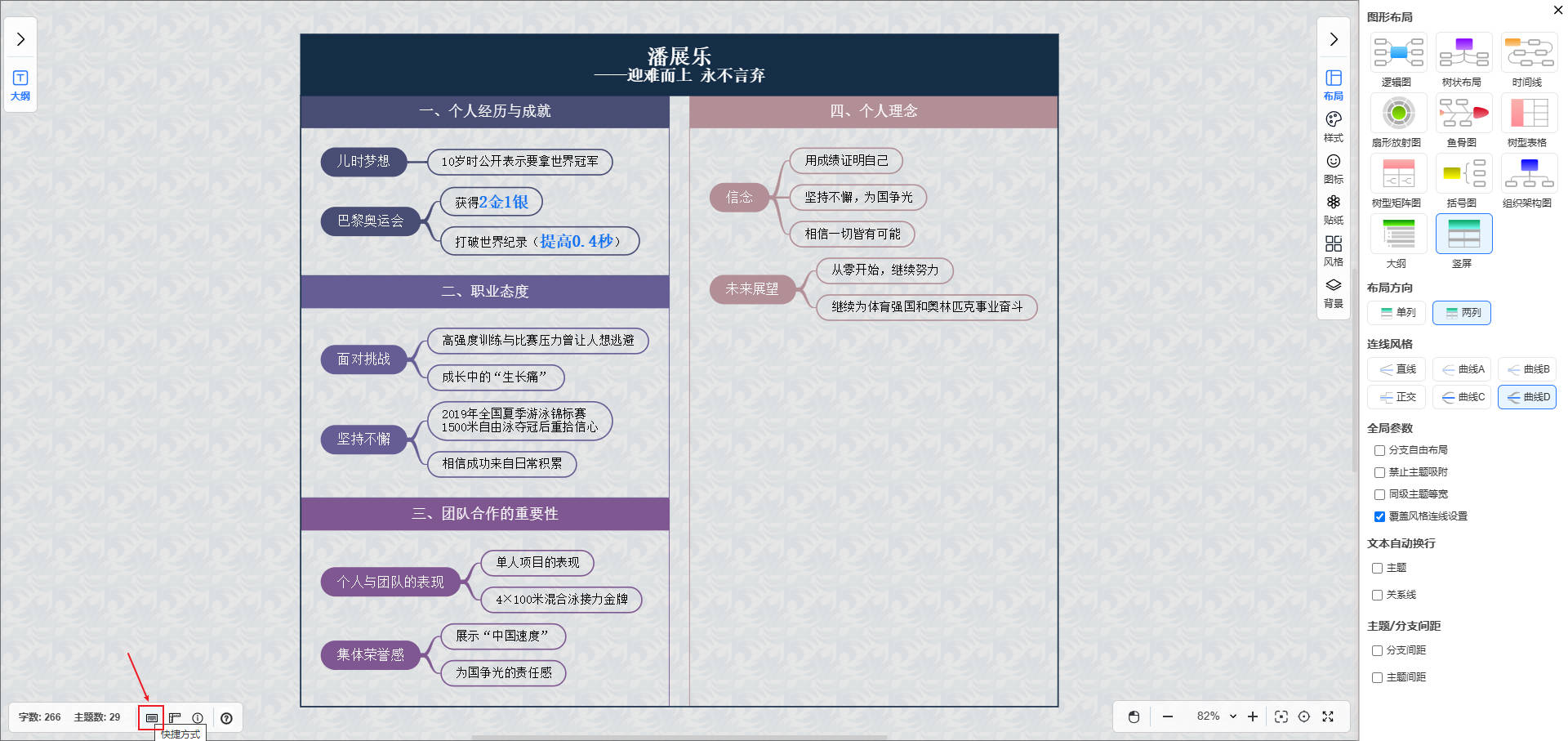
Task: Open the keyboard shortcuts panel icon
Action: pyautogui.click(x=151, y=718)
